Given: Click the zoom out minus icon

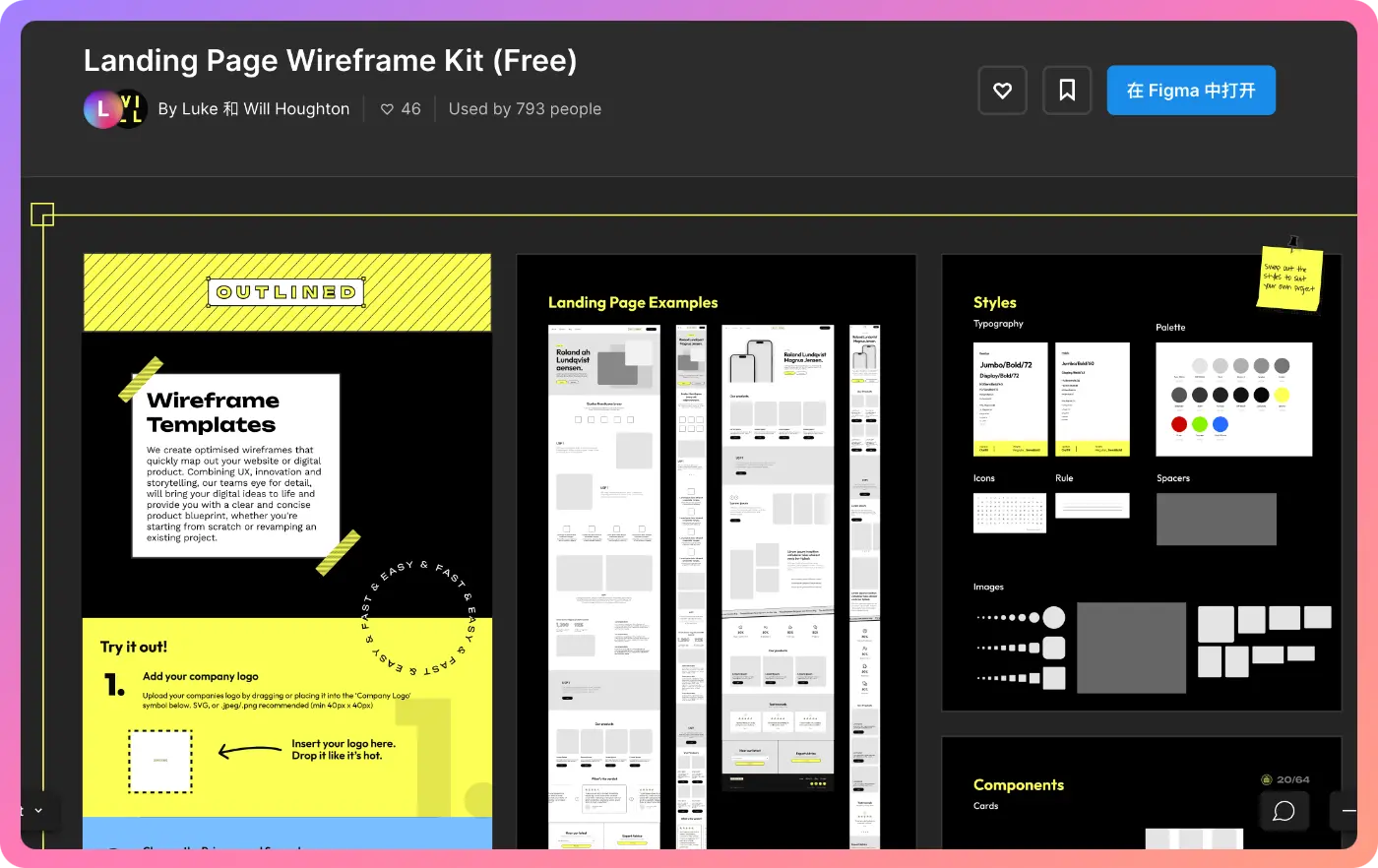Looking at the screenshot, I should [1348, 811].
